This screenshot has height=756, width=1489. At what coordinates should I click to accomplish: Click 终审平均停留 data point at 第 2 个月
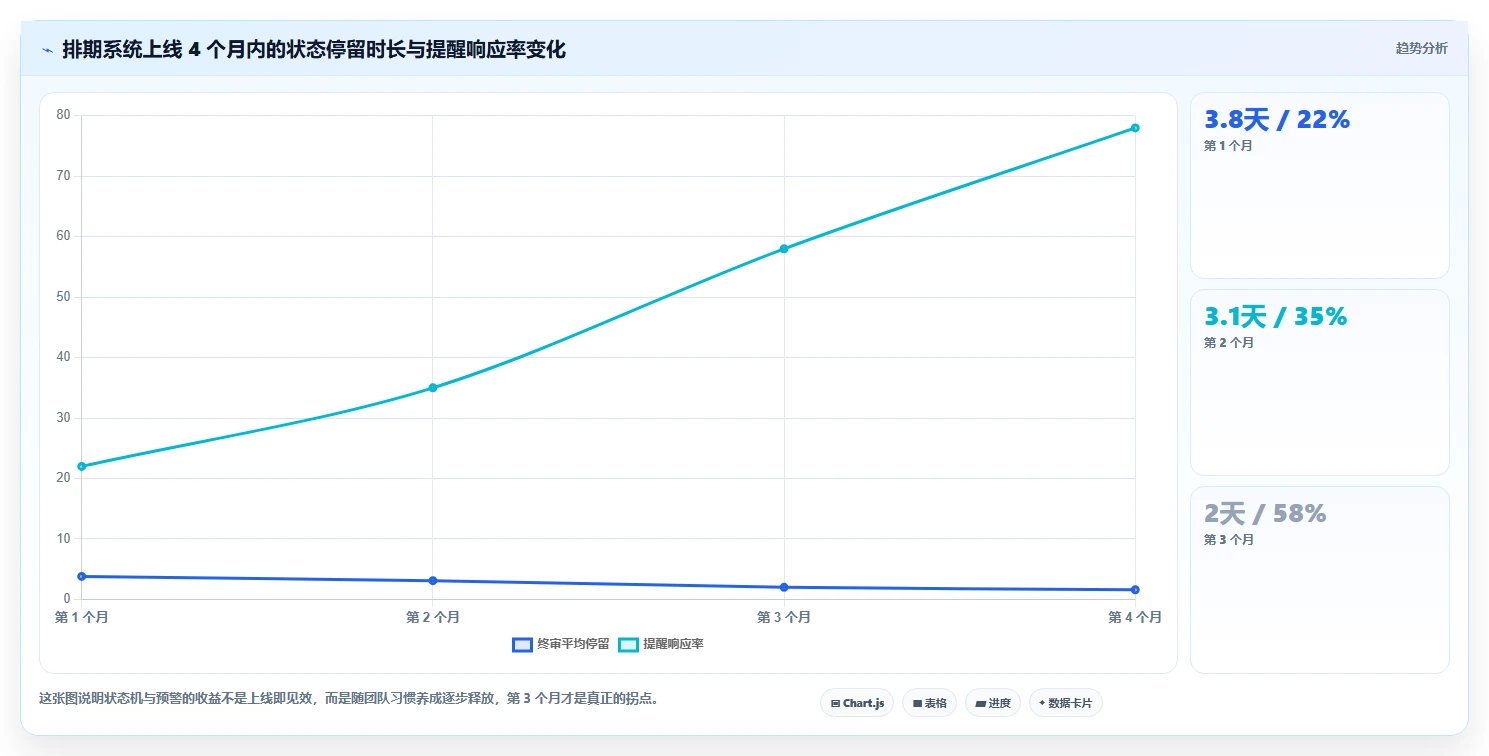click(x=433, y=580)
